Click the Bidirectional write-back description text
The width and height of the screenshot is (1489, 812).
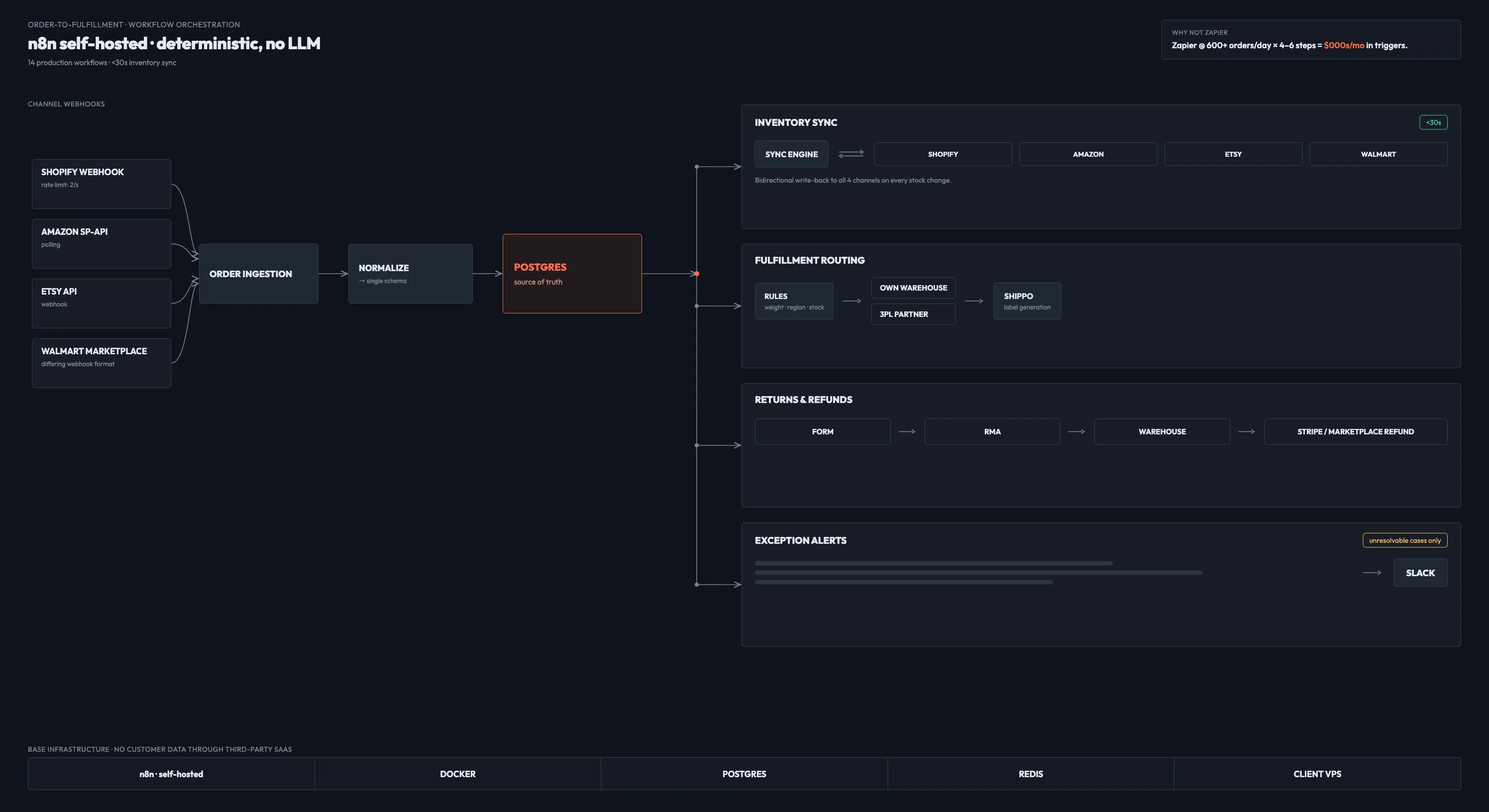point(852,180)
